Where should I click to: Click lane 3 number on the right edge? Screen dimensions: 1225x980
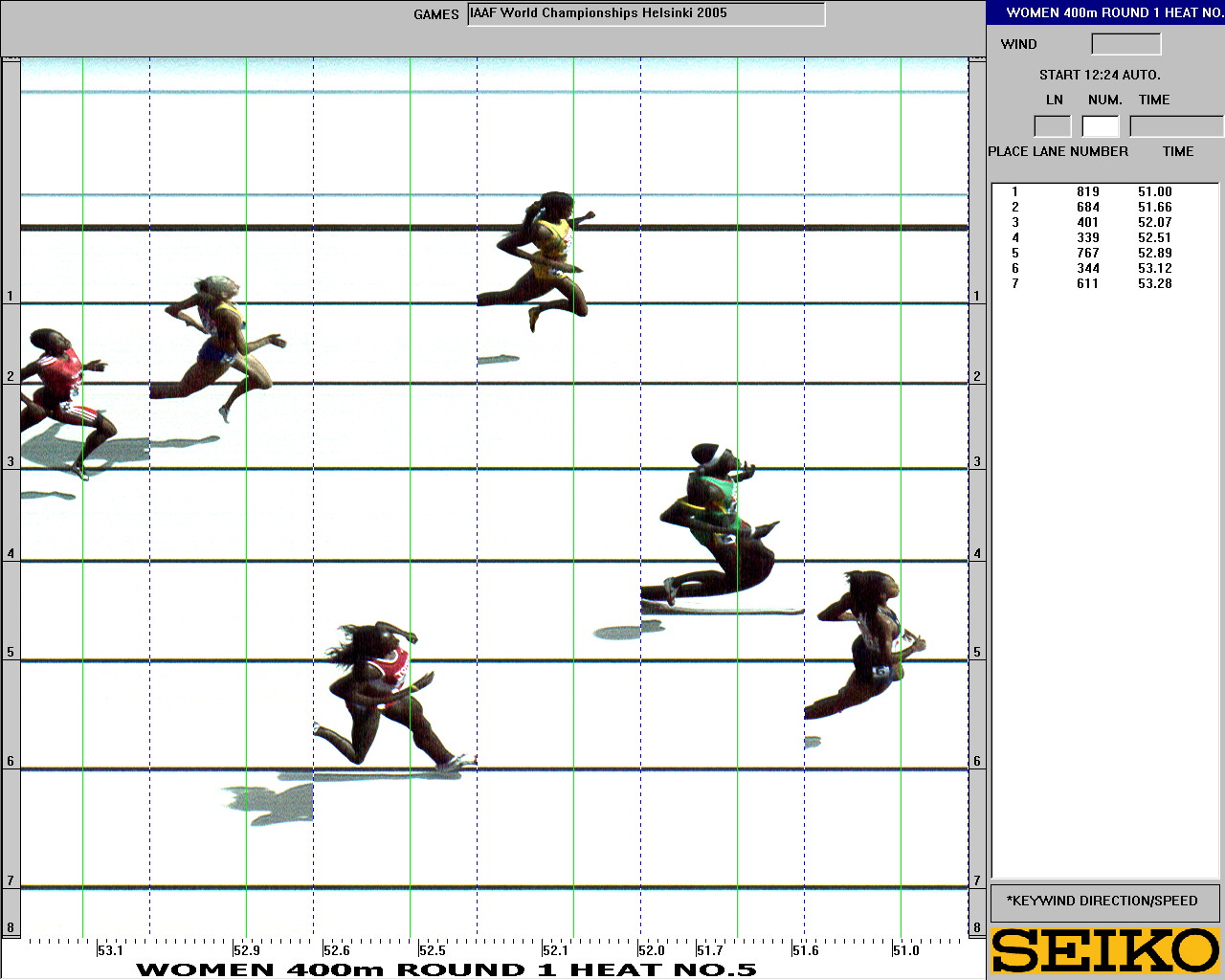[x=977, y=462]
